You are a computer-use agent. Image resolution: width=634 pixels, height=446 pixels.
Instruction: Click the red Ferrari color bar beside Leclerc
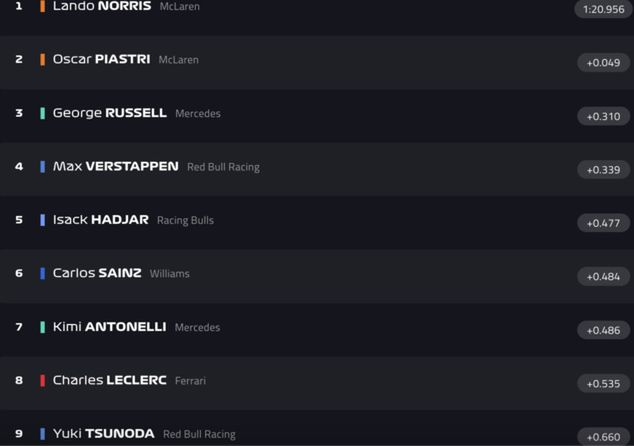[42, 380]
